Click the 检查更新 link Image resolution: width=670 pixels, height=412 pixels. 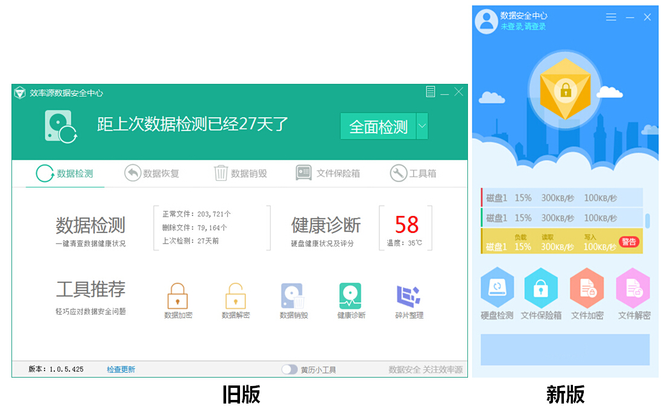click(121, 370)
